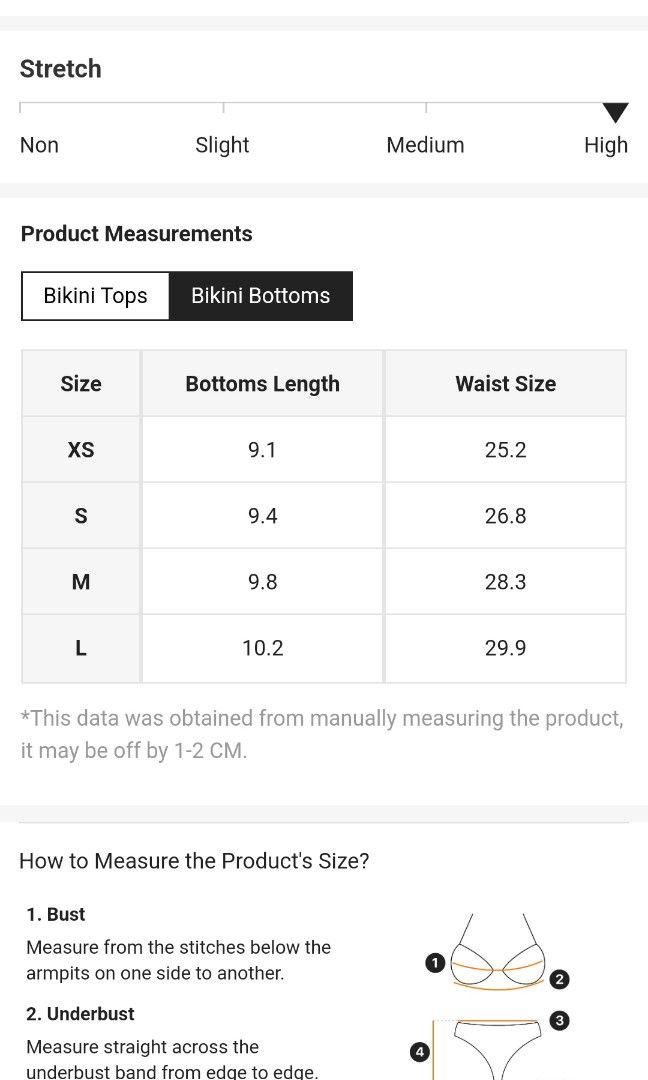Click the Bottoms Length column header
The width and height of the screenshot is (648, 1080).
262,384
